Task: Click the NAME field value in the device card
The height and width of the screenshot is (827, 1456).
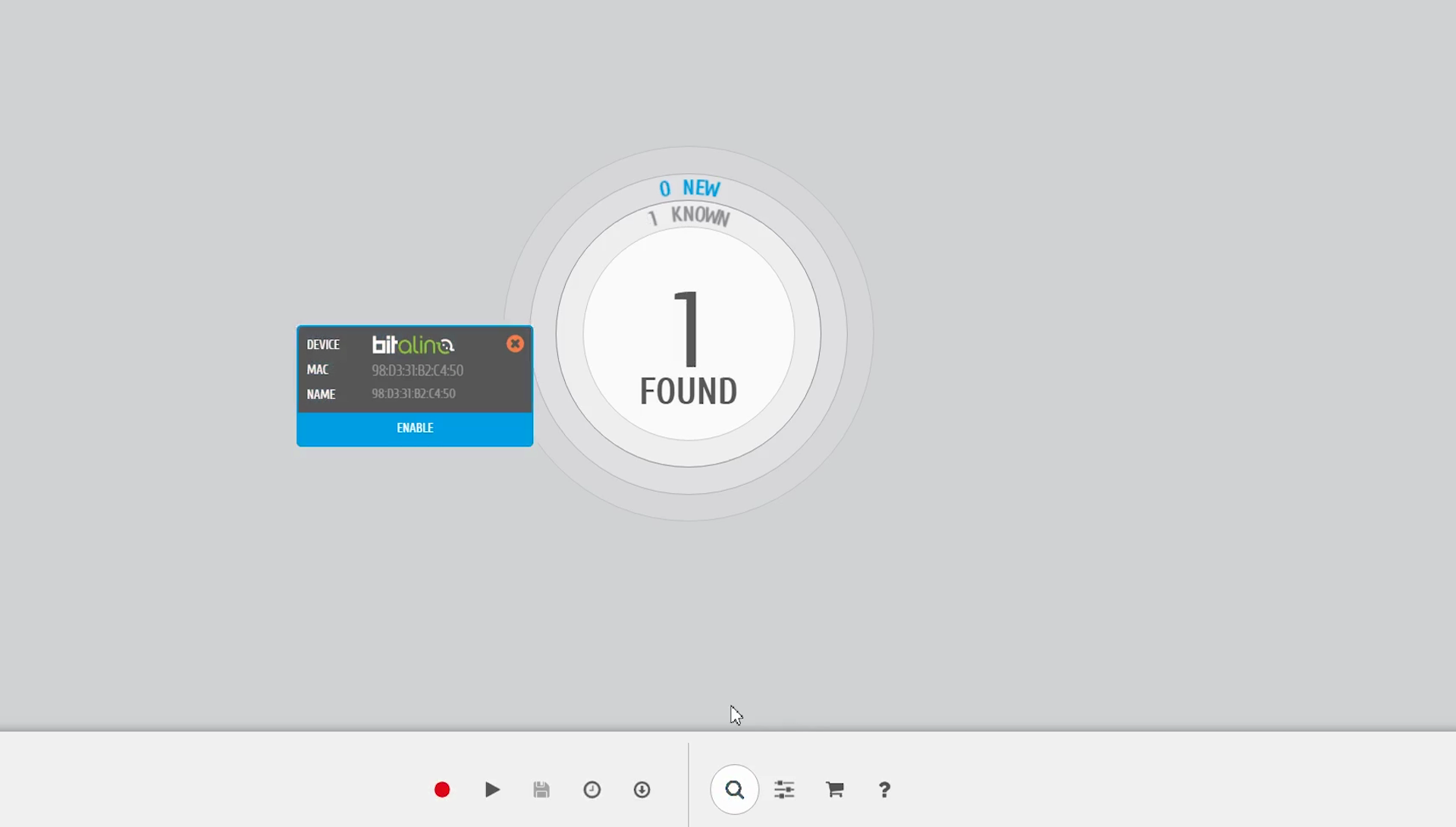Action: coord(413,394)
